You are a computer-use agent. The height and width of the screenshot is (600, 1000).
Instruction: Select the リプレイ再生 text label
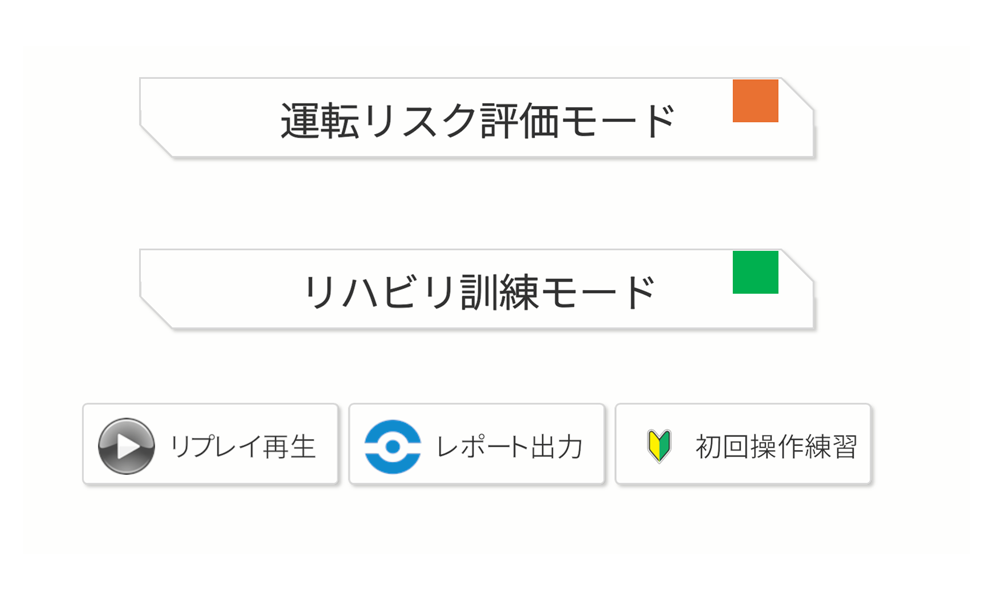click(x=243, y=447)
